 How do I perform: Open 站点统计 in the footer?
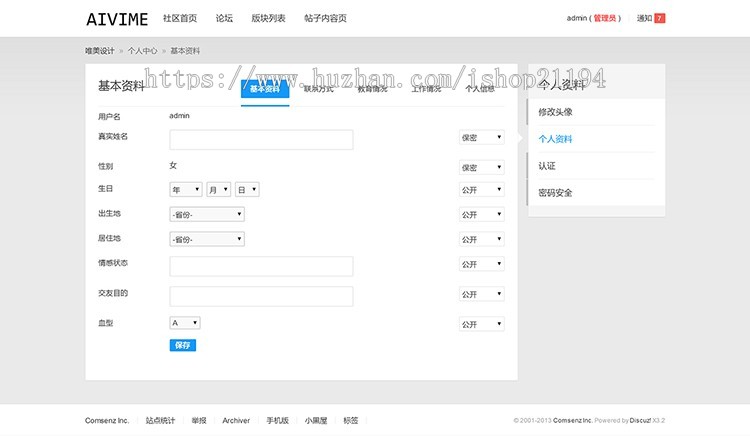160,421
